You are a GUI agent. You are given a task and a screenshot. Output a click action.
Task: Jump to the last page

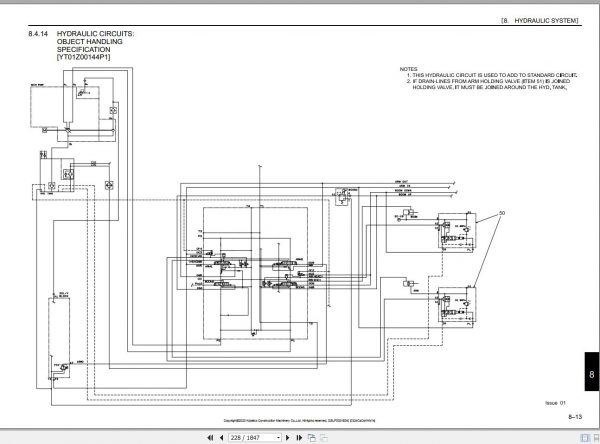299,437
